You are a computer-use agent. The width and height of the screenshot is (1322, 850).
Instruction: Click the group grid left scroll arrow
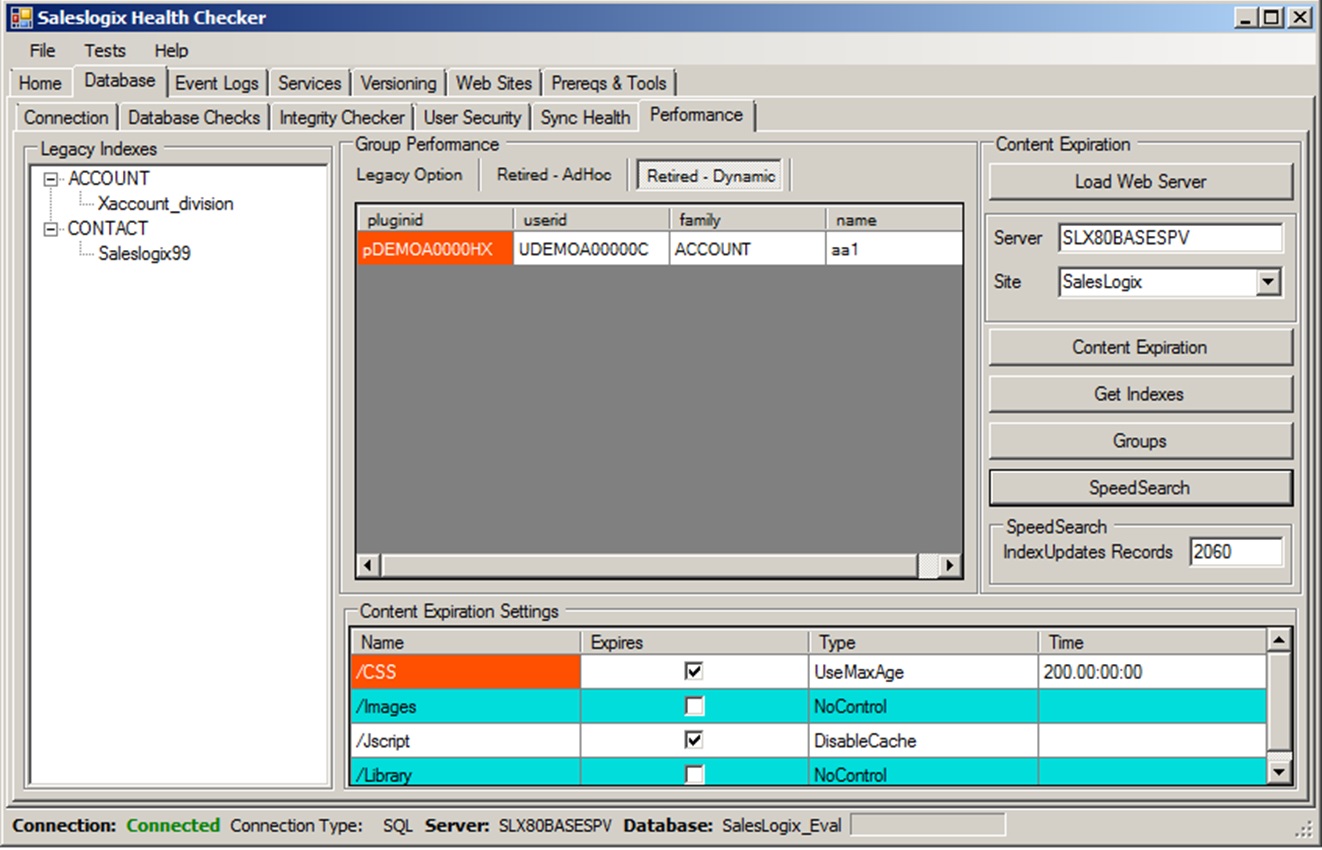click(x=369, y=566)
